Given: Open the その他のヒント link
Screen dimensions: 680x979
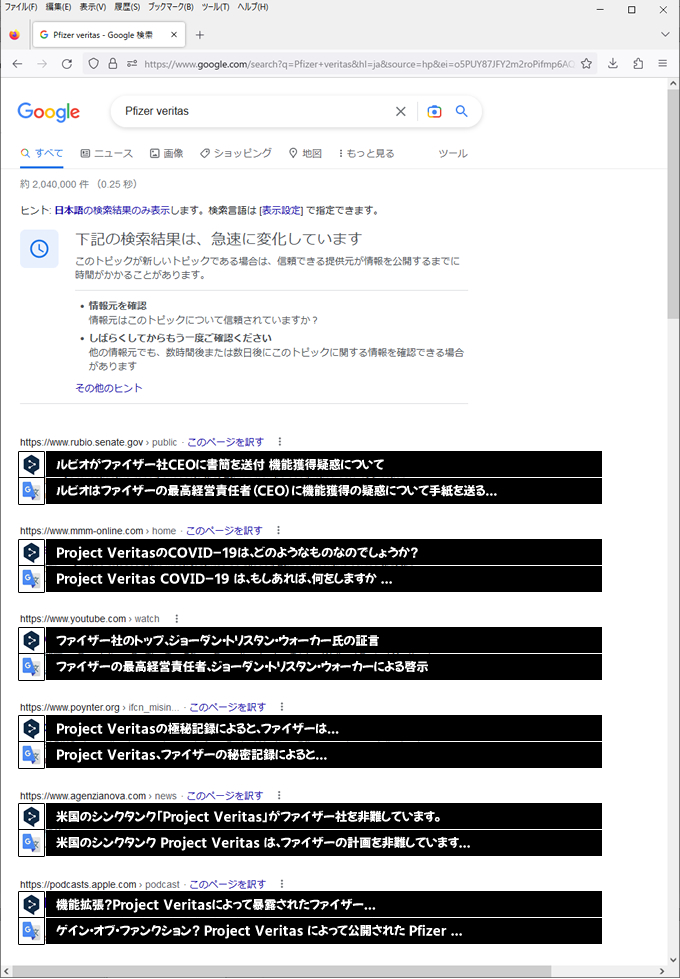Looking at the screenshot, I should [x=109, y=388].
